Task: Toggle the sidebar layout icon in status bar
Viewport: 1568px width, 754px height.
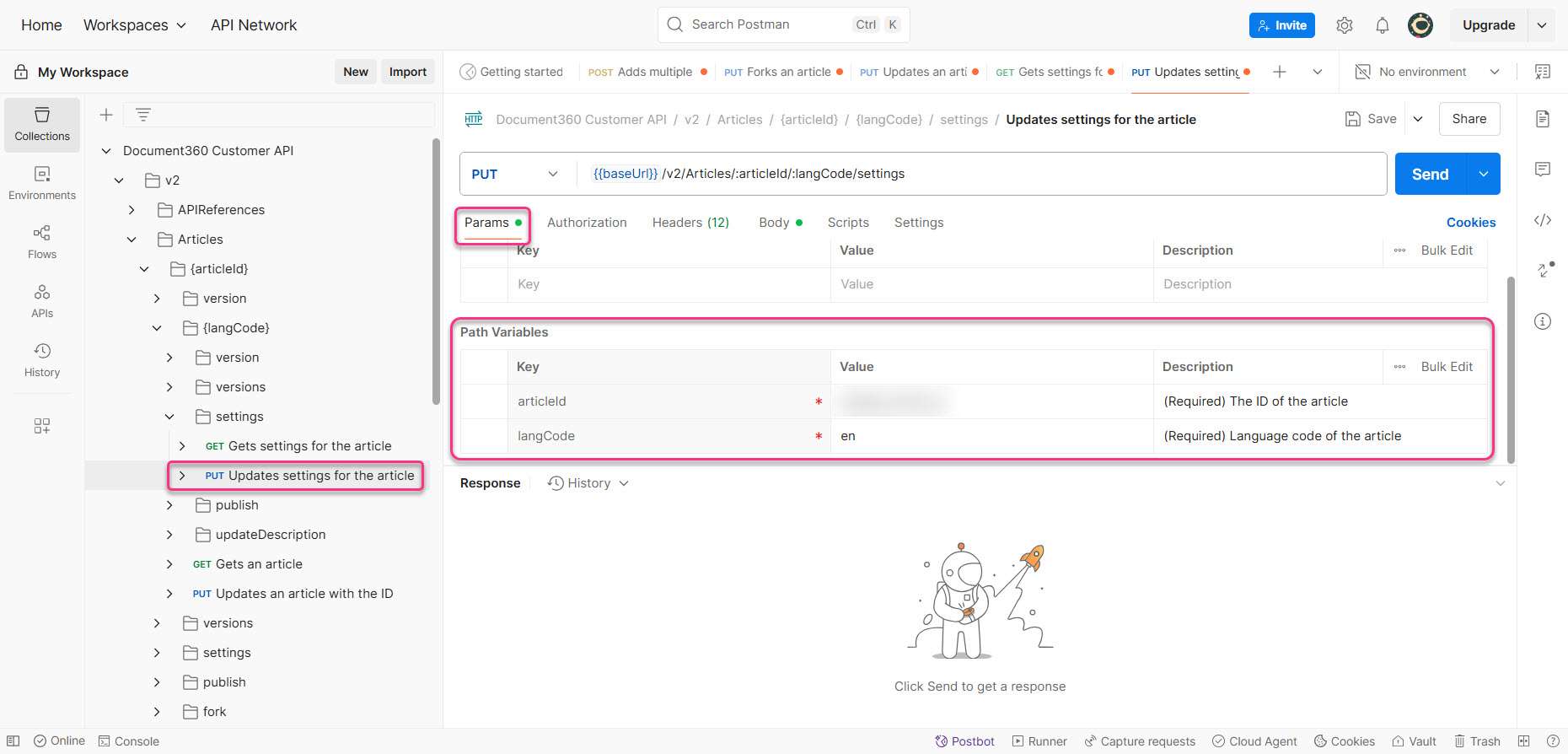Action: [13, 741]
